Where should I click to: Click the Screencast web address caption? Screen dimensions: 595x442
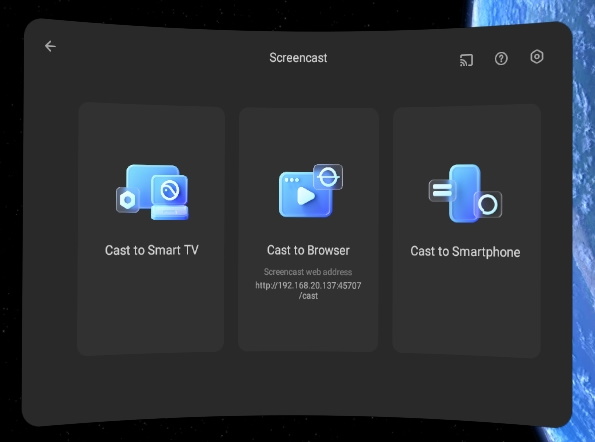click(x=308, y=272)
